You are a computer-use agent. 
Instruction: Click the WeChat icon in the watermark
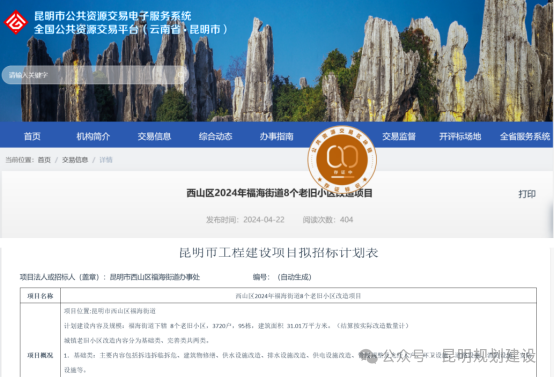click(368, 356)
